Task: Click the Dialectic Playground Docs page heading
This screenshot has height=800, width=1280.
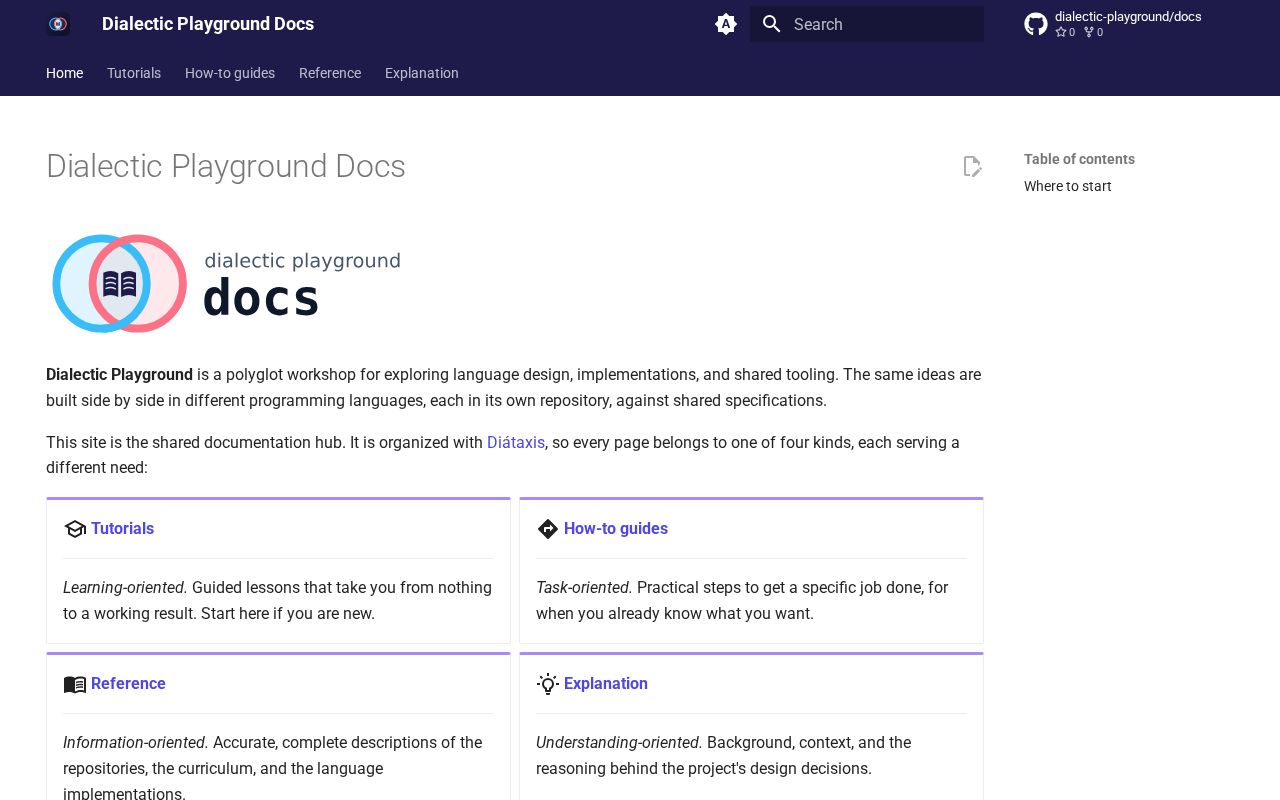Action: (x=226, y=166)
